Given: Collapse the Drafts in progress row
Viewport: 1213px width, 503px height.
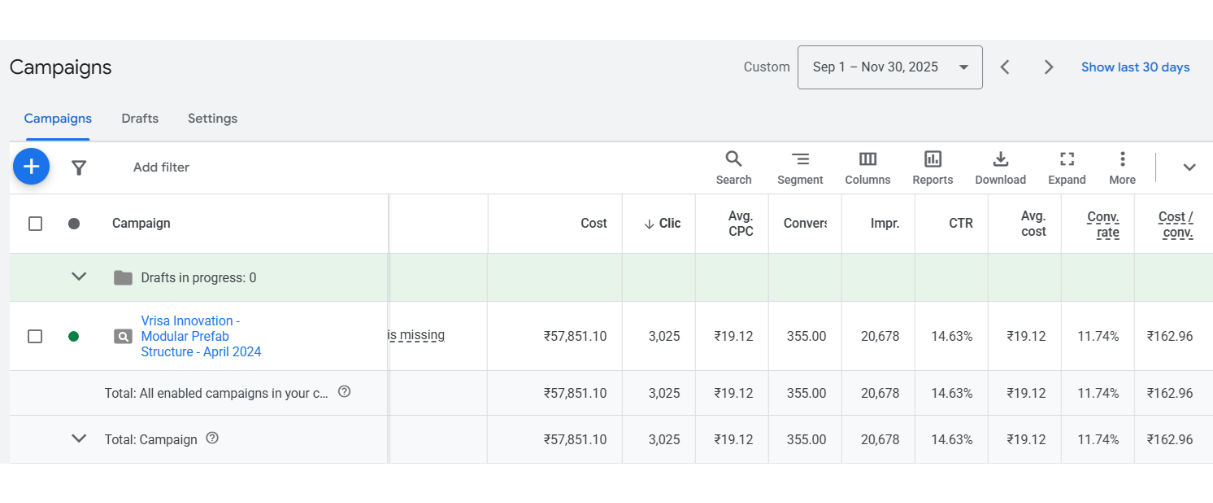Looking at the screenshot, I should click(79, 277).
